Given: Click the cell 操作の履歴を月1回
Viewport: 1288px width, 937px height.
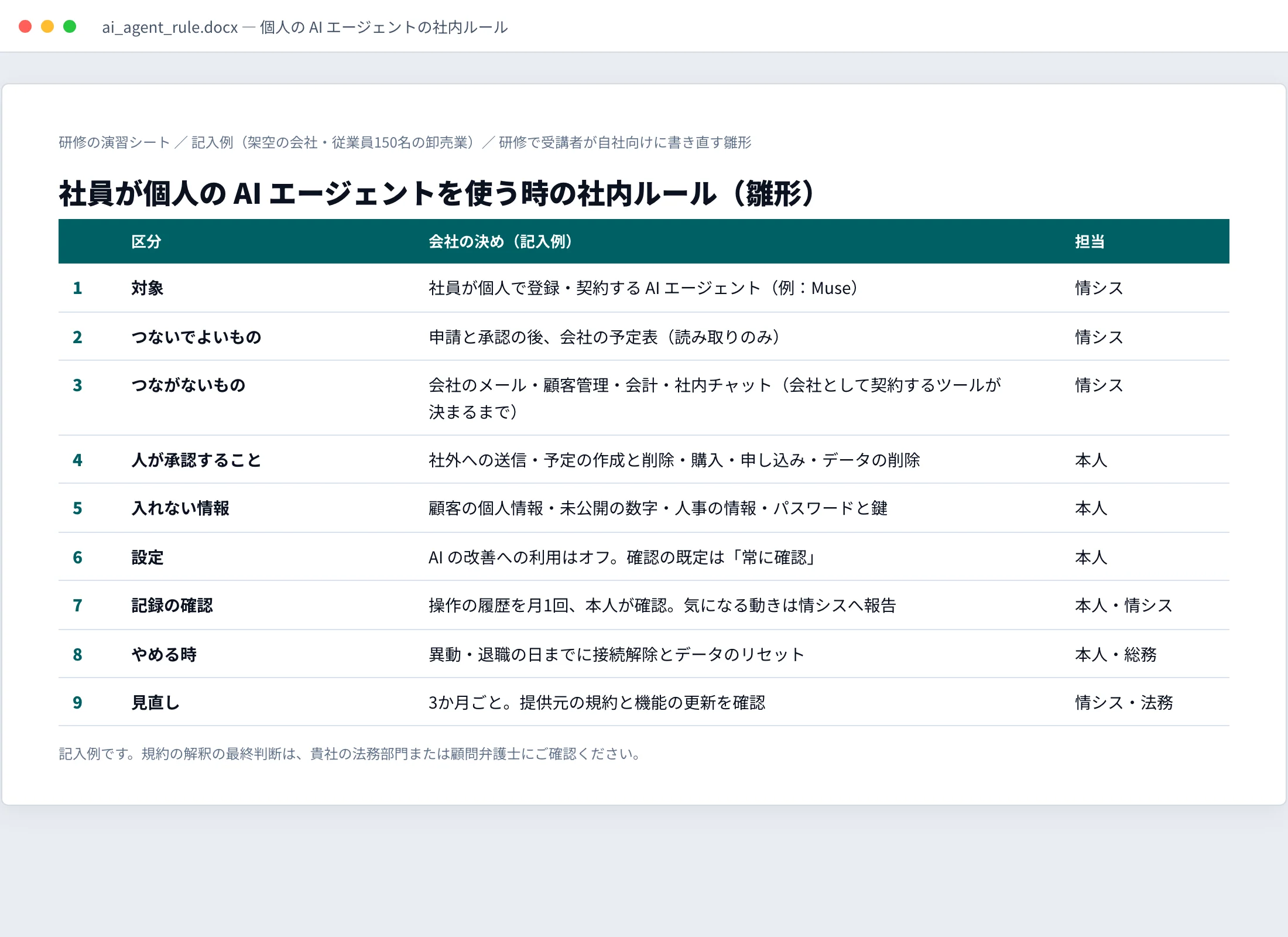Looking at the screenshot, I should pyautogui.click(x=662, y=605).
